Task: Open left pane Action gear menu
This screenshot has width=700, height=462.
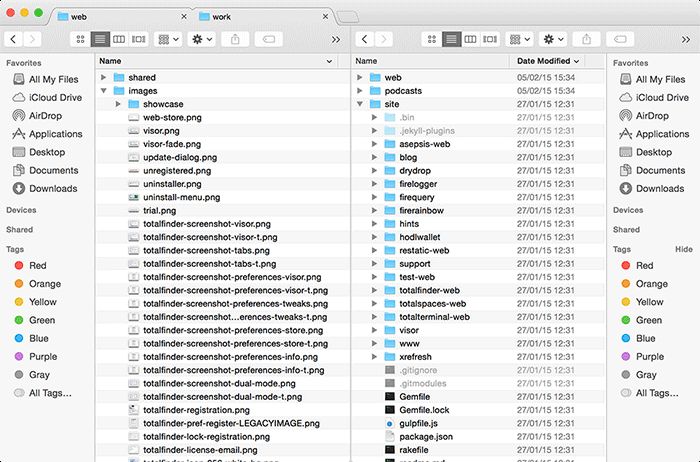Action: click(202, 39)
